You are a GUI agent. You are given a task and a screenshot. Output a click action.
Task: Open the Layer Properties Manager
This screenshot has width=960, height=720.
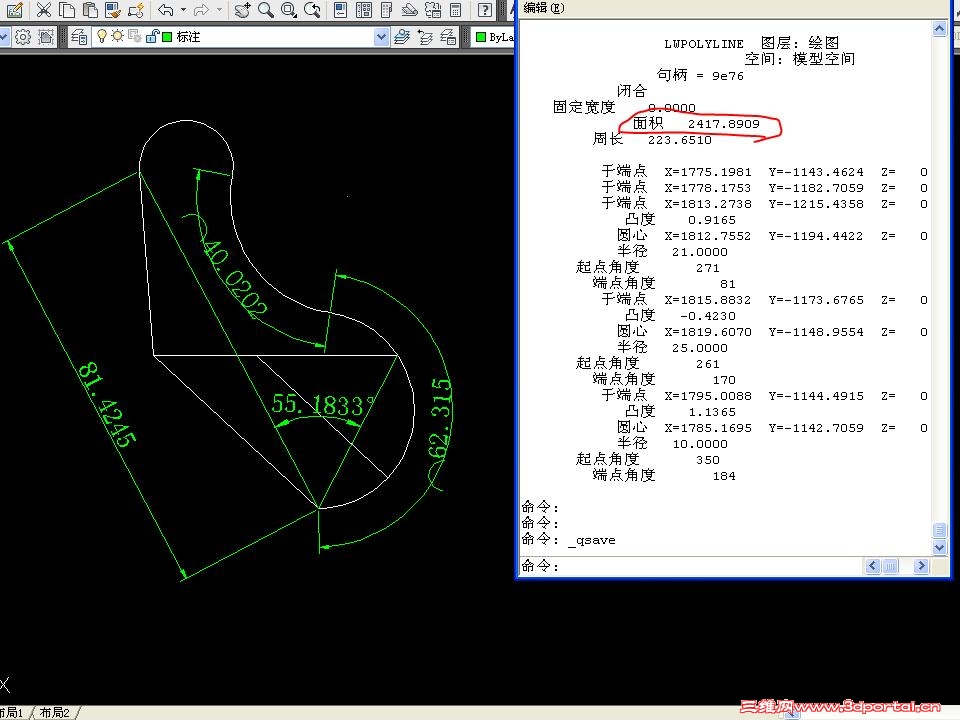pos(79,37)
